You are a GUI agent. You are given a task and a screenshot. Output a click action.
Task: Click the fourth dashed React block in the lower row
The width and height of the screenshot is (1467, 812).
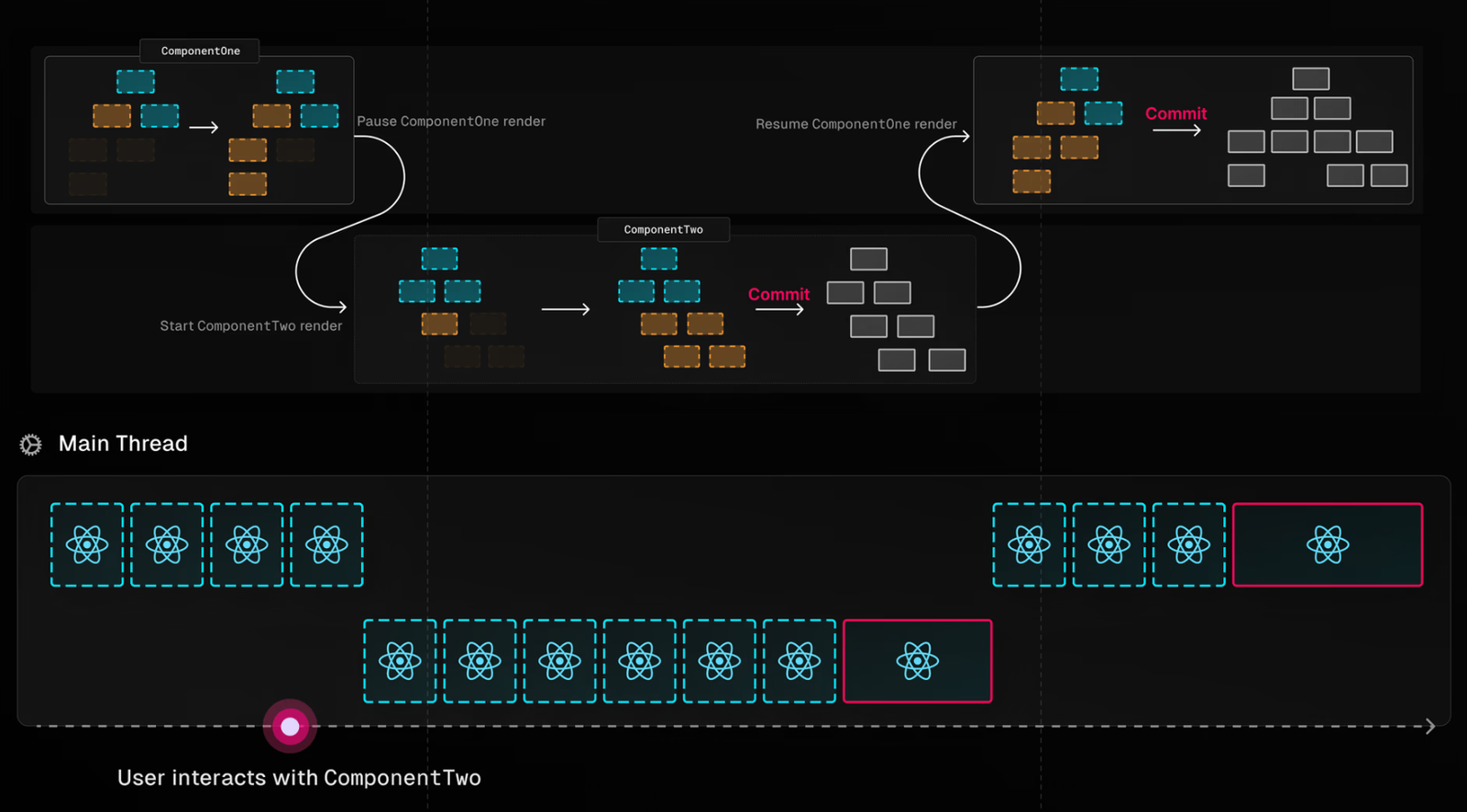[640, 662]
